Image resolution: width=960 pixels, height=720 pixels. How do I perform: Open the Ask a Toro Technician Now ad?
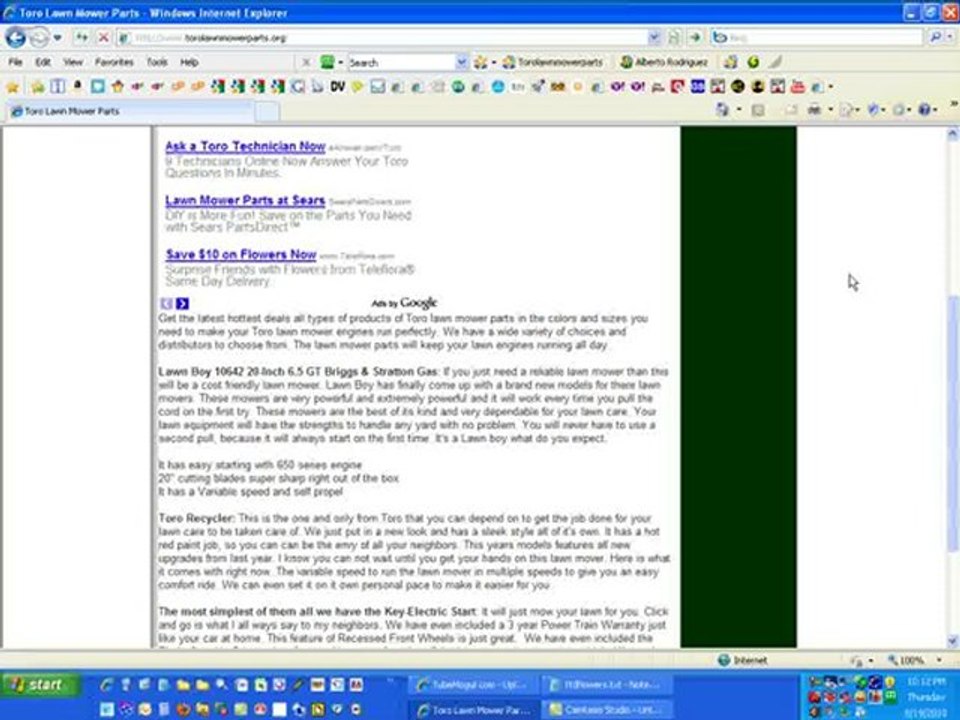point(245,146)
